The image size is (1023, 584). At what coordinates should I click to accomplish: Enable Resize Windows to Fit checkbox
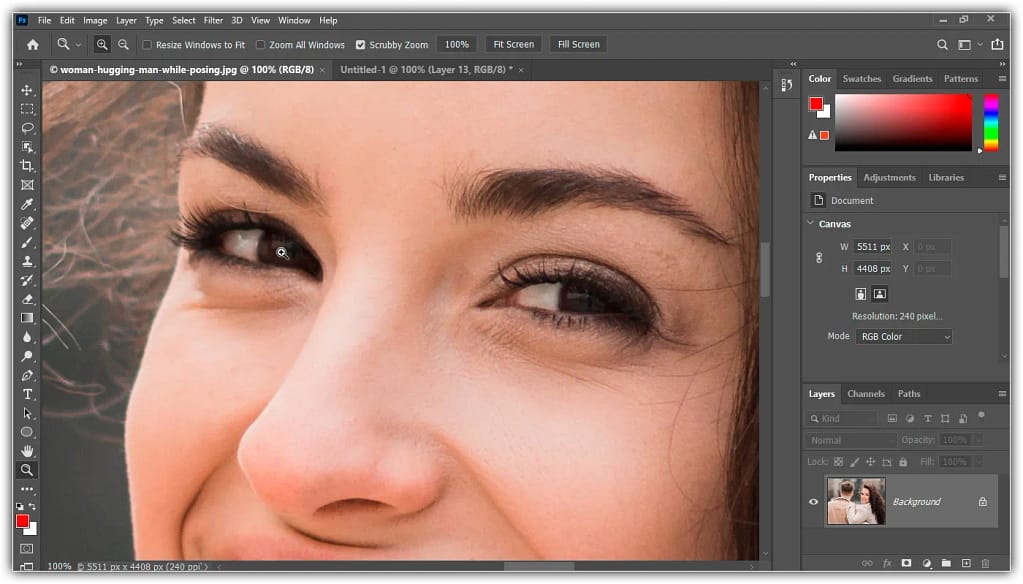(148, 45)
